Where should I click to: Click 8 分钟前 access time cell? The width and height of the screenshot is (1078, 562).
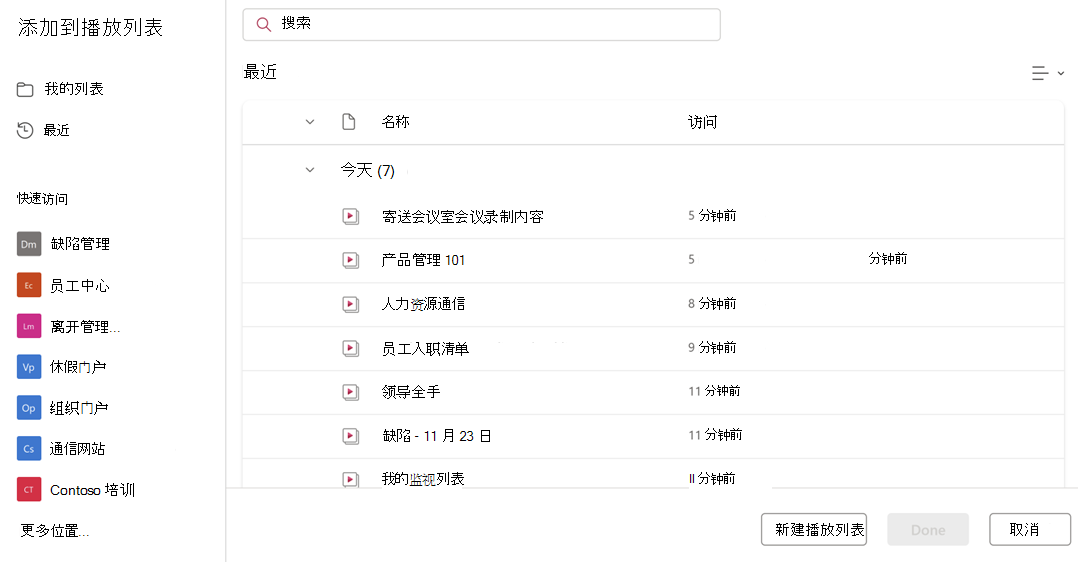point(712,303)
